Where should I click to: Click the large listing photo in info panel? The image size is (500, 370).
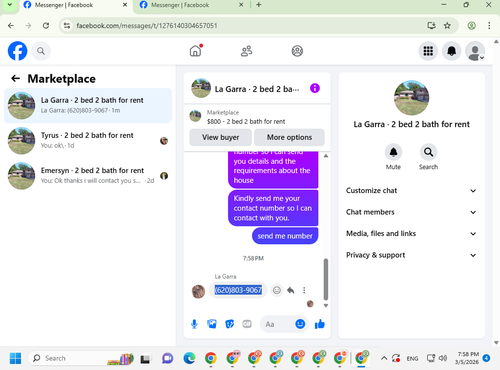pos(411,98)
